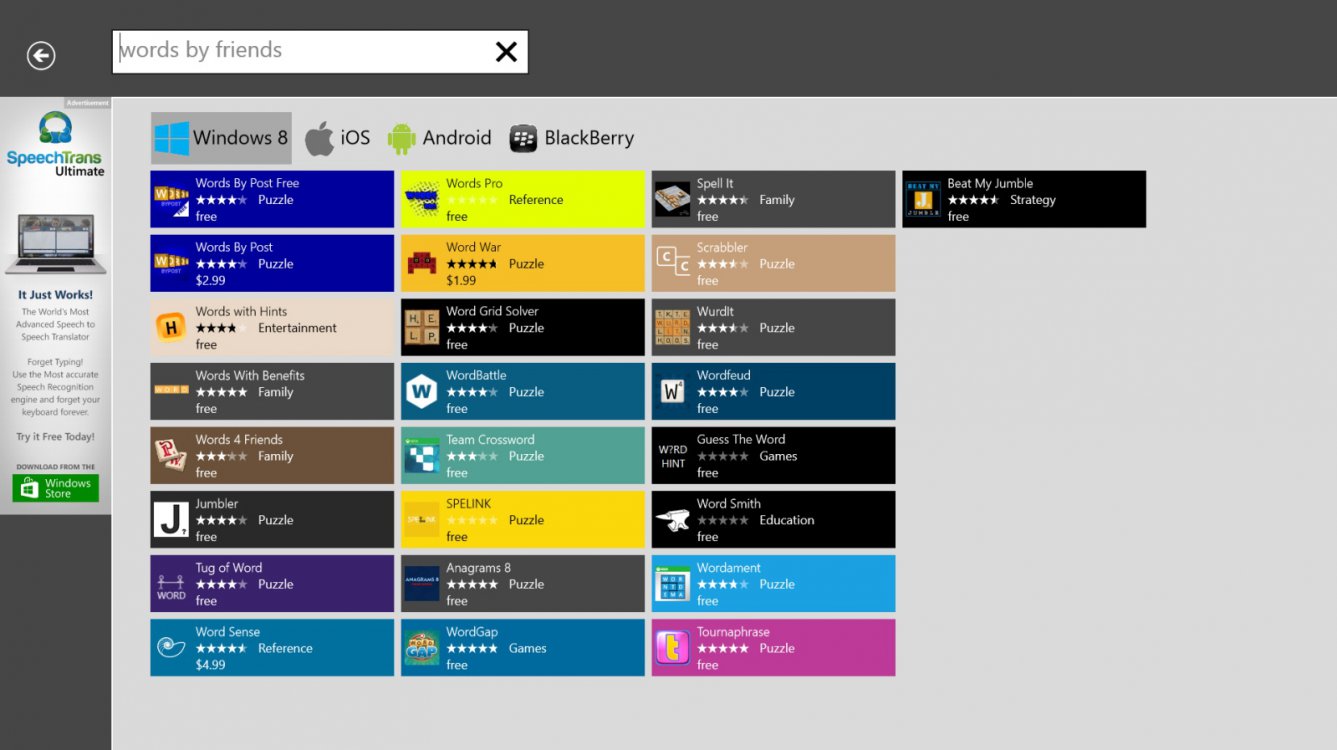Click the Anagrams 8 app icon
This screenshot has height=750, width=1337.
pyautogui.click(x=422, y=583)
